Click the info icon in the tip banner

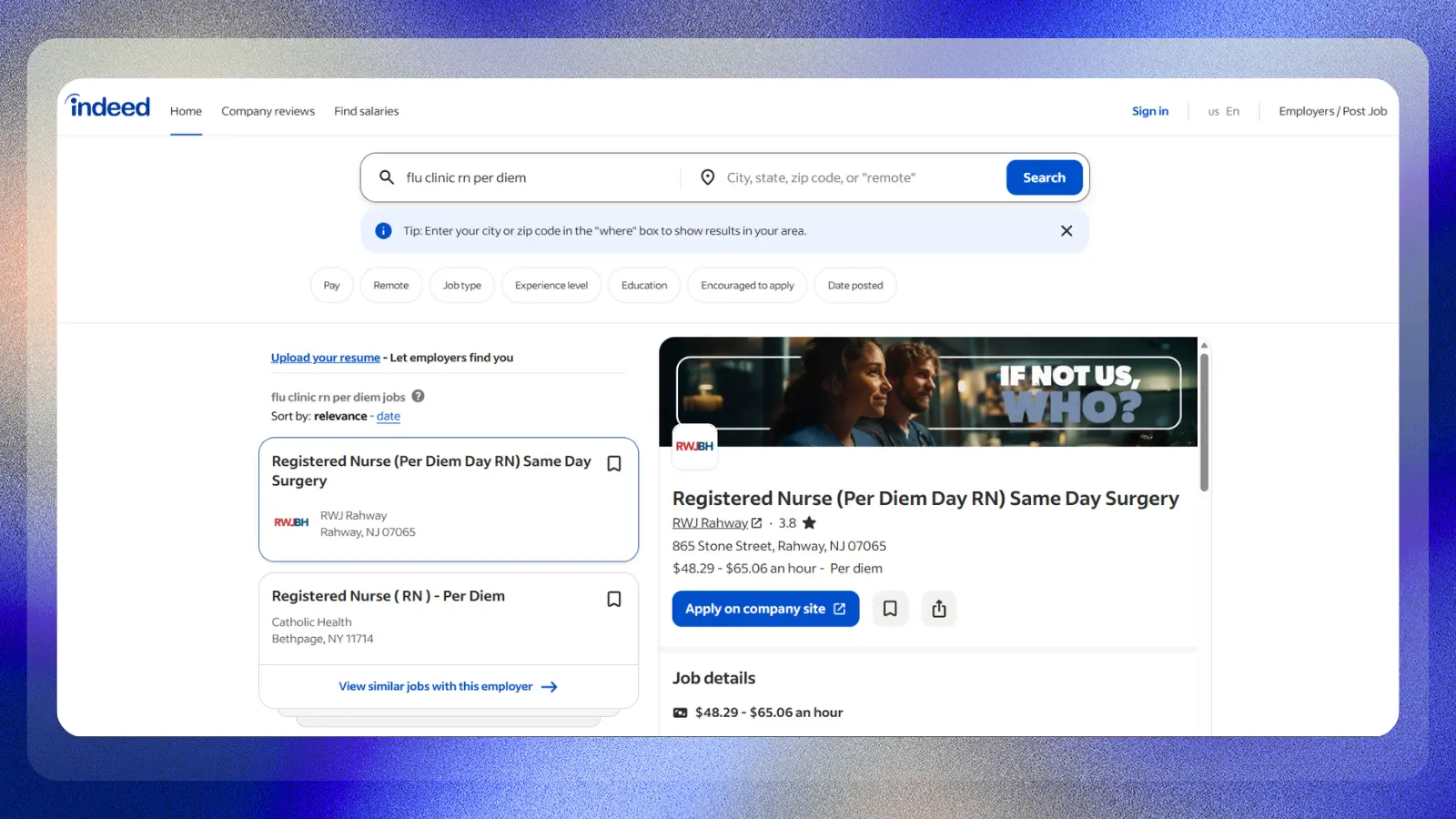[384, 231]
